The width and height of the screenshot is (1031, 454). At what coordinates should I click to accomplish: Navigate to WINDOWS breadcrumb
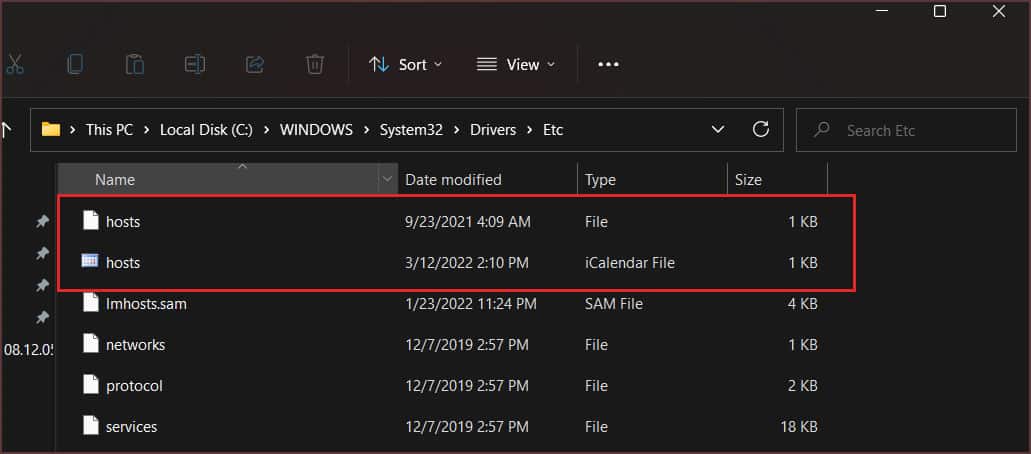(x=316, y=130)
